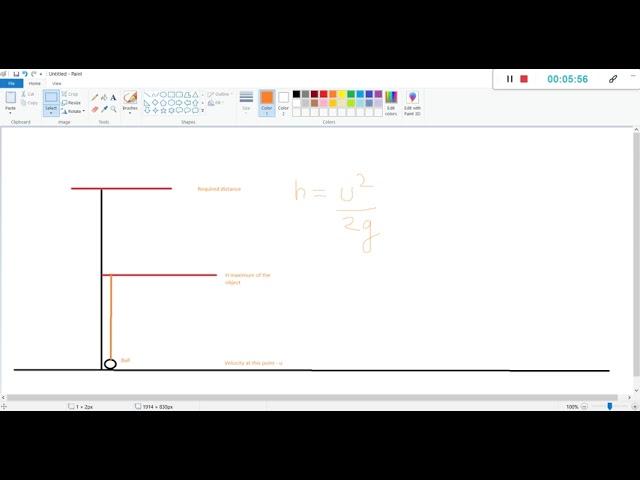Click the zoom slider handle
640x480 pixels.
tap(609, 406)
